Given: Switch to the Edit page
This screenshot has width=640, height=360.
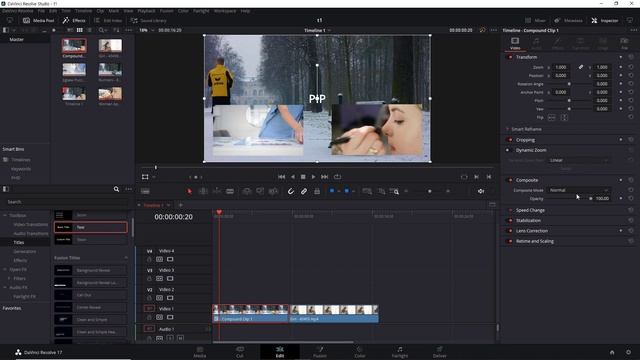Looking at the screenshot, I should point(280,352).
